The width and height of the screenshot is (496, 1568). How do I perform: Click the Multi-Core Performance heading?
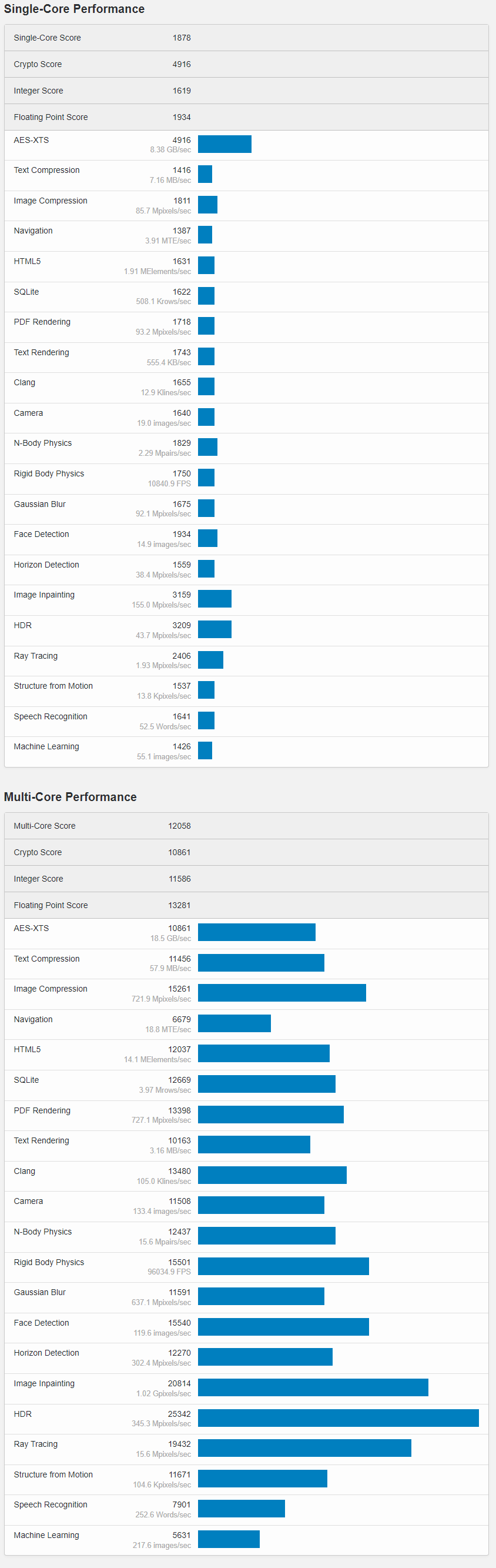coord(71,797)
